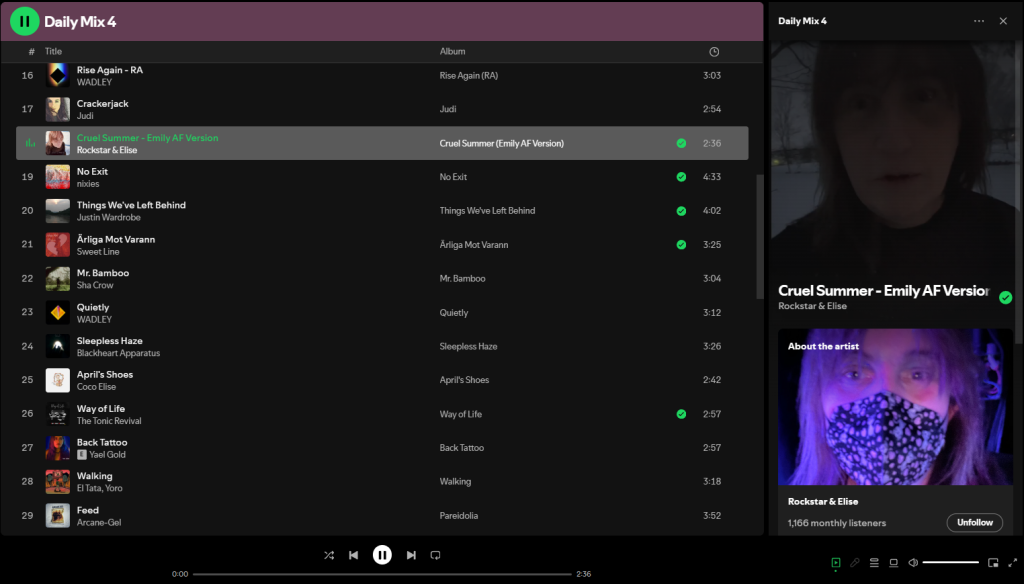Select track No Exit title
Viewport: 1024px width, 584px height.
click(x=92, y=171)
